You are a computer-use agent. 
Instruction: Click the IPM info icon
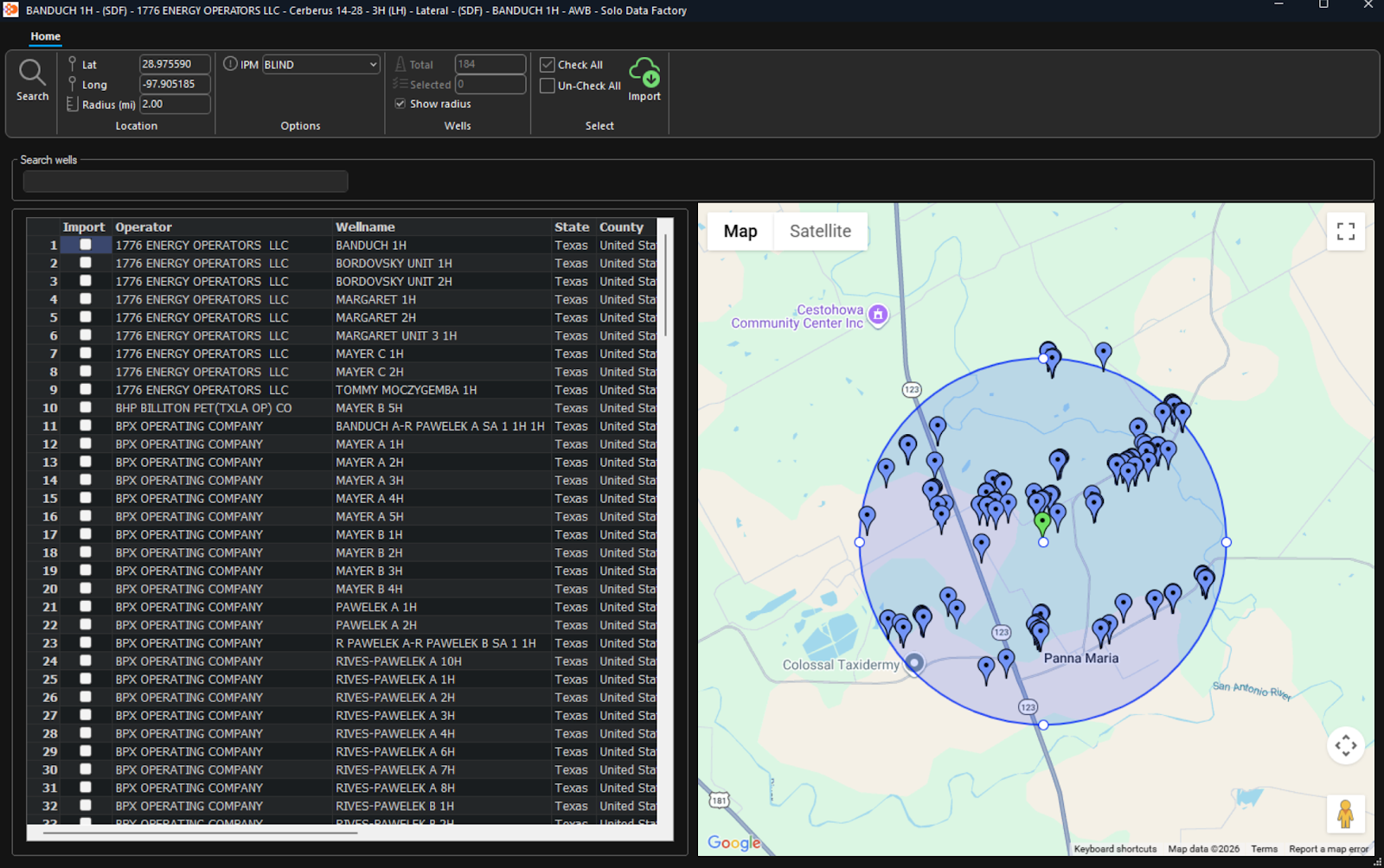(x=230, y=64)
